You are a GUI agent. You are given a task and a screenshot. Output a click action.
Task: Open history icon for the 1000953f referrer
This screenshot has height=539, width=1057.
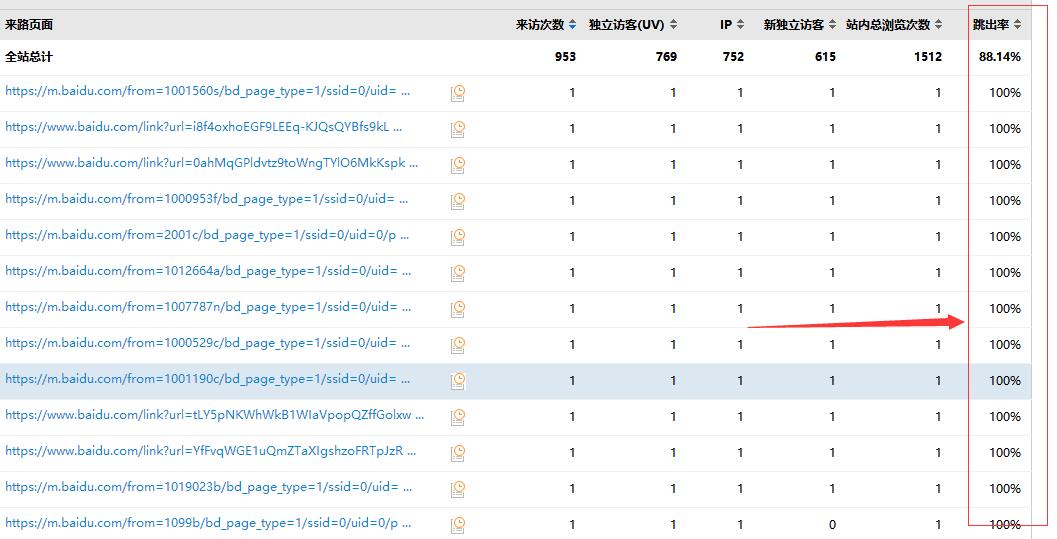458,201
